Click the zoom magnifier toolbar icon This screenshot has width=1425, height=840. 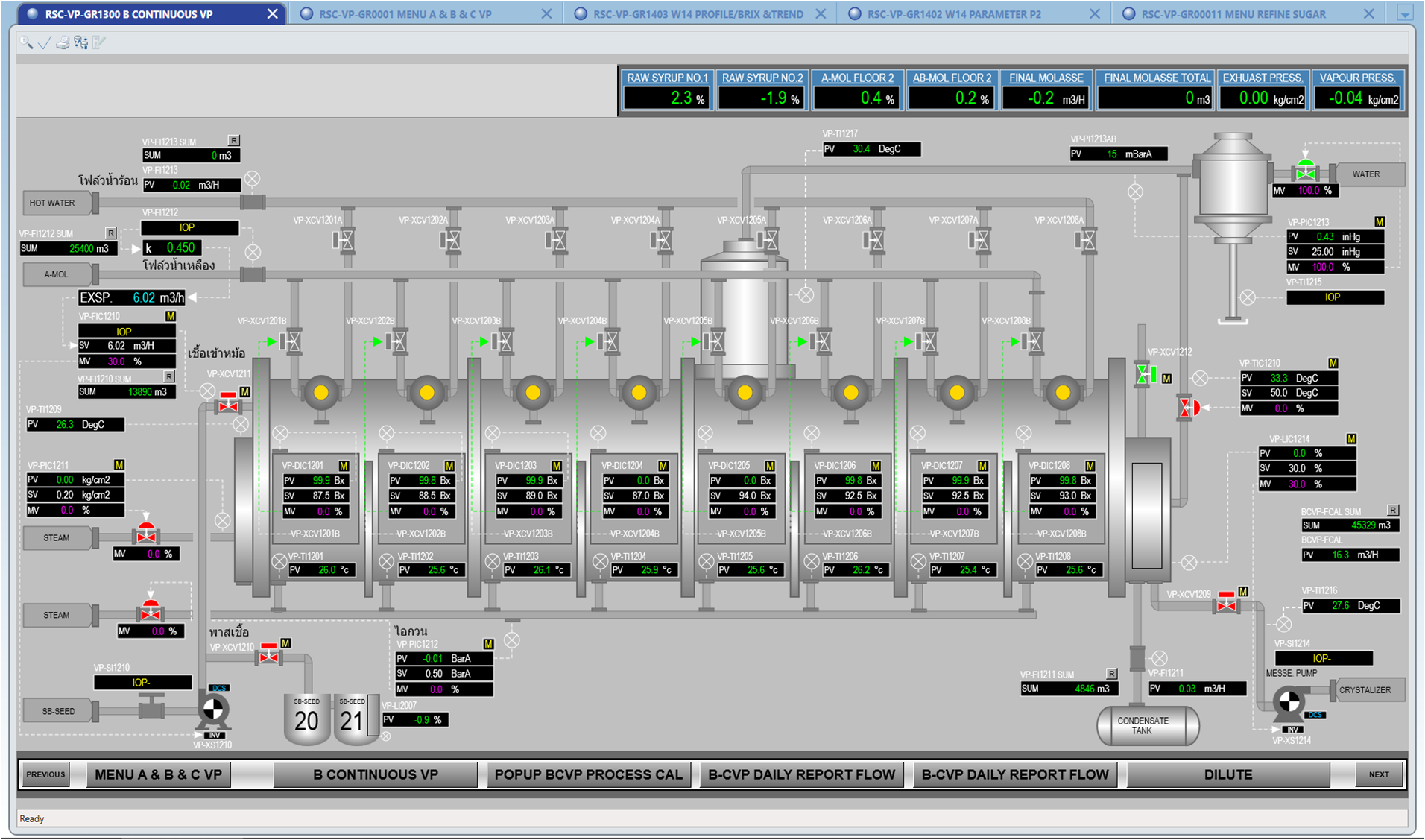(x=26, y=42)
